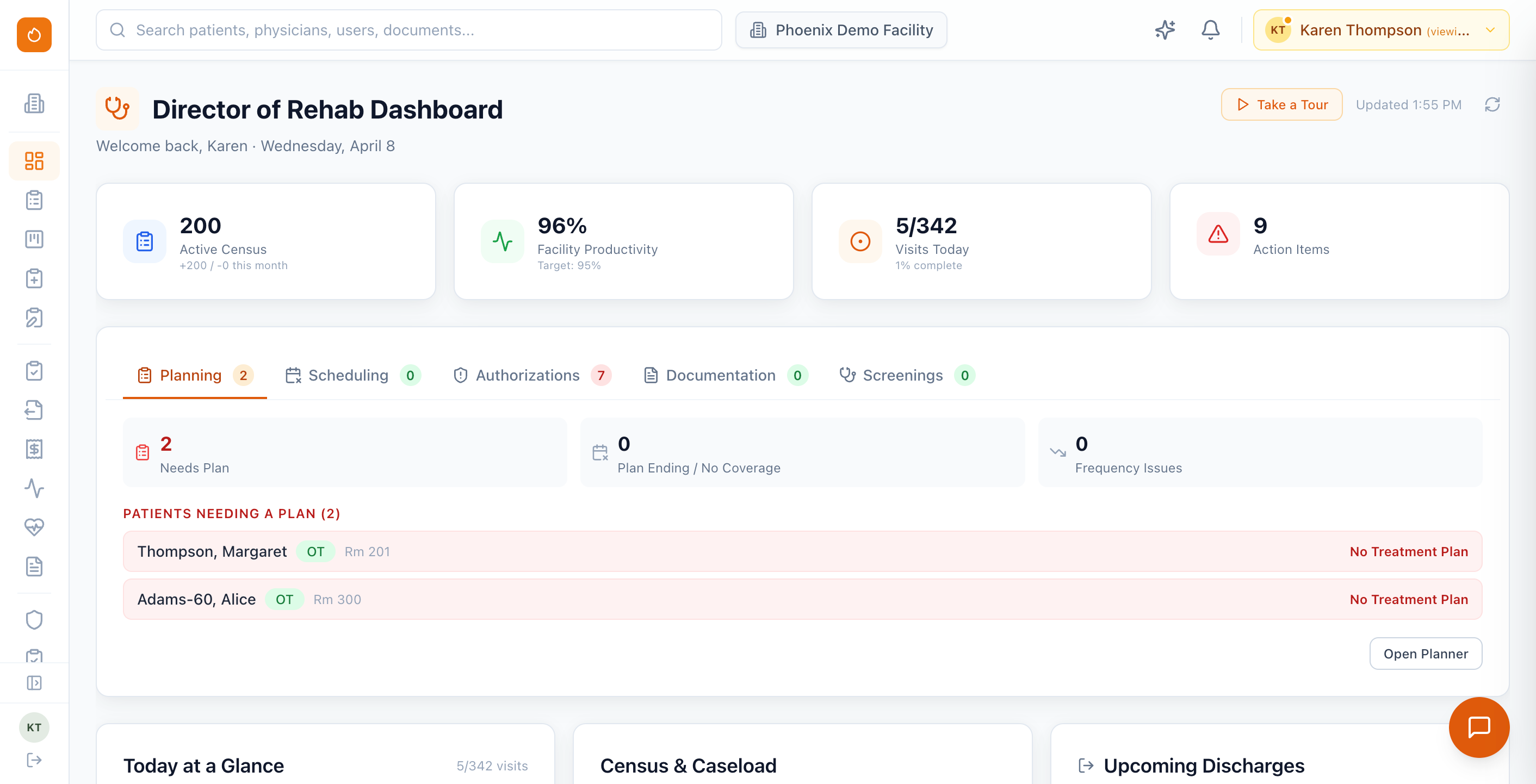Click the refresh icon beside Updated 1:55 PM
Image resolution: width=1536 pixels, height=784 pixels.
click(1493, 104)
